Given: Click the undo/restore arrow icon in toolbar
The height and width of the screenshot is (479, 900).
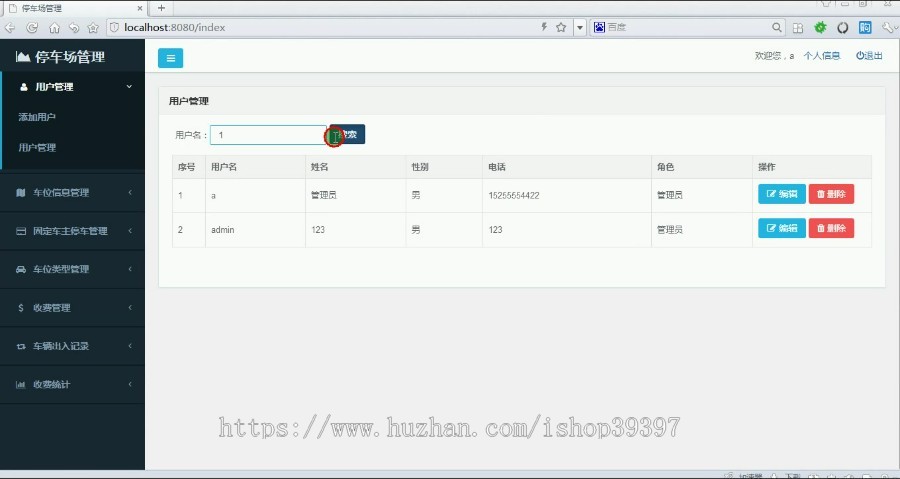Looking at the screenshot, I should click(x=74, y=28).
